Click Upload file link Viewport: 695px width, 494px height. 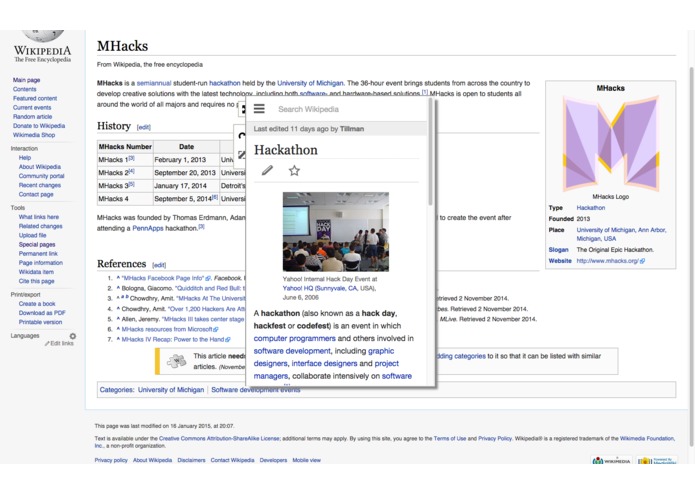pos(32,235)
